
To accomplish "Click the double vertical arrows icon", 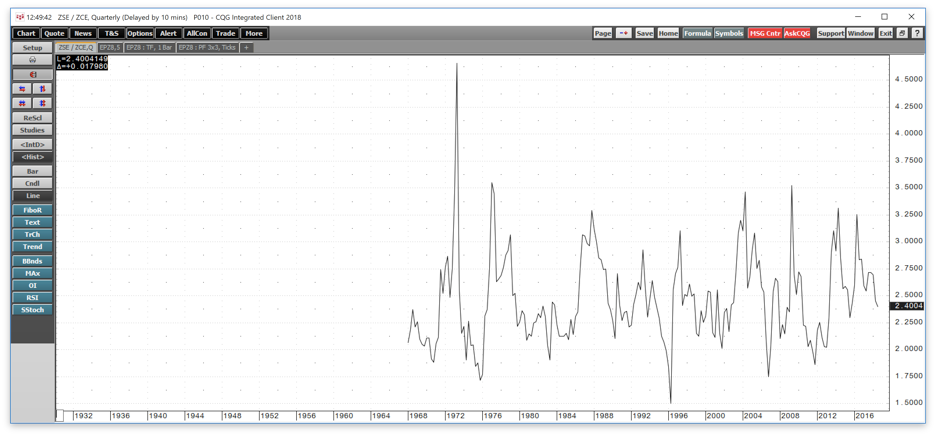I will [x=42, y=103].
